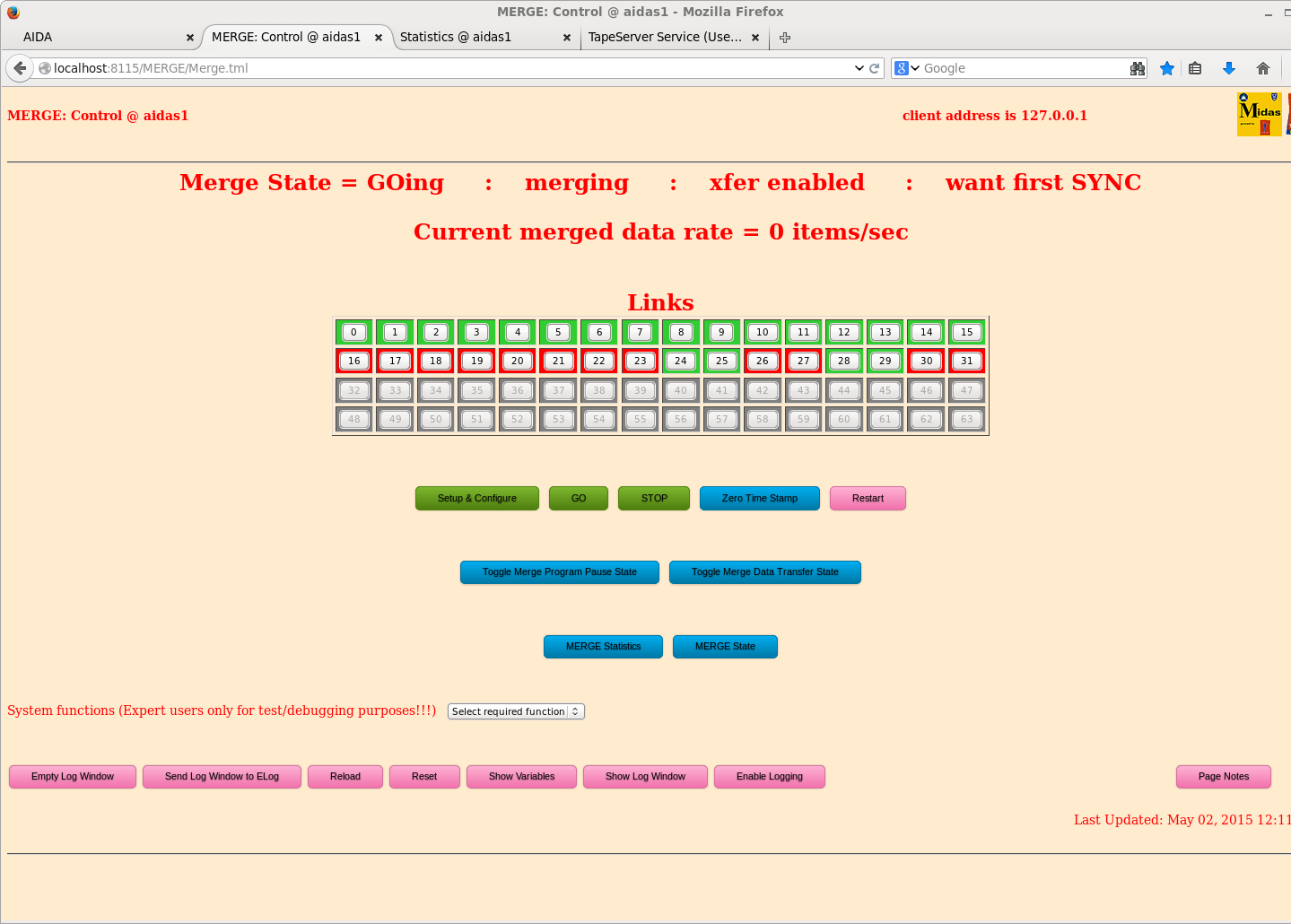Click Empty Log Window

click(x=73, y=777)
